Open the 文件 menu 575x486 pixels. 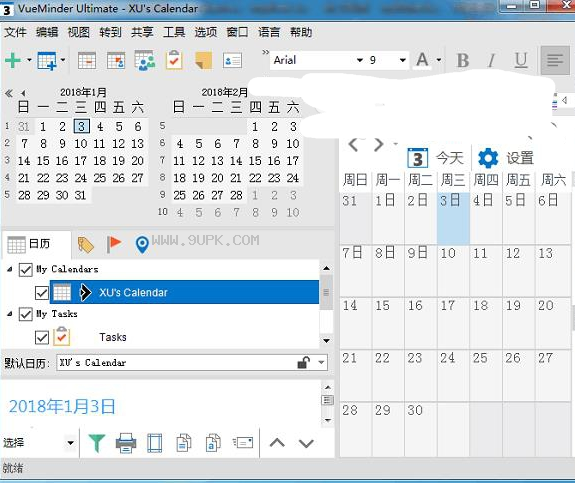15,32
